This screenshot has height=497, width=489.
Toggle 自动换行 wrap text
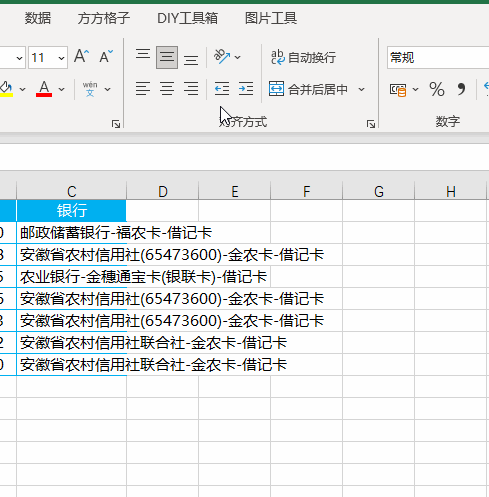pos(303,57)
